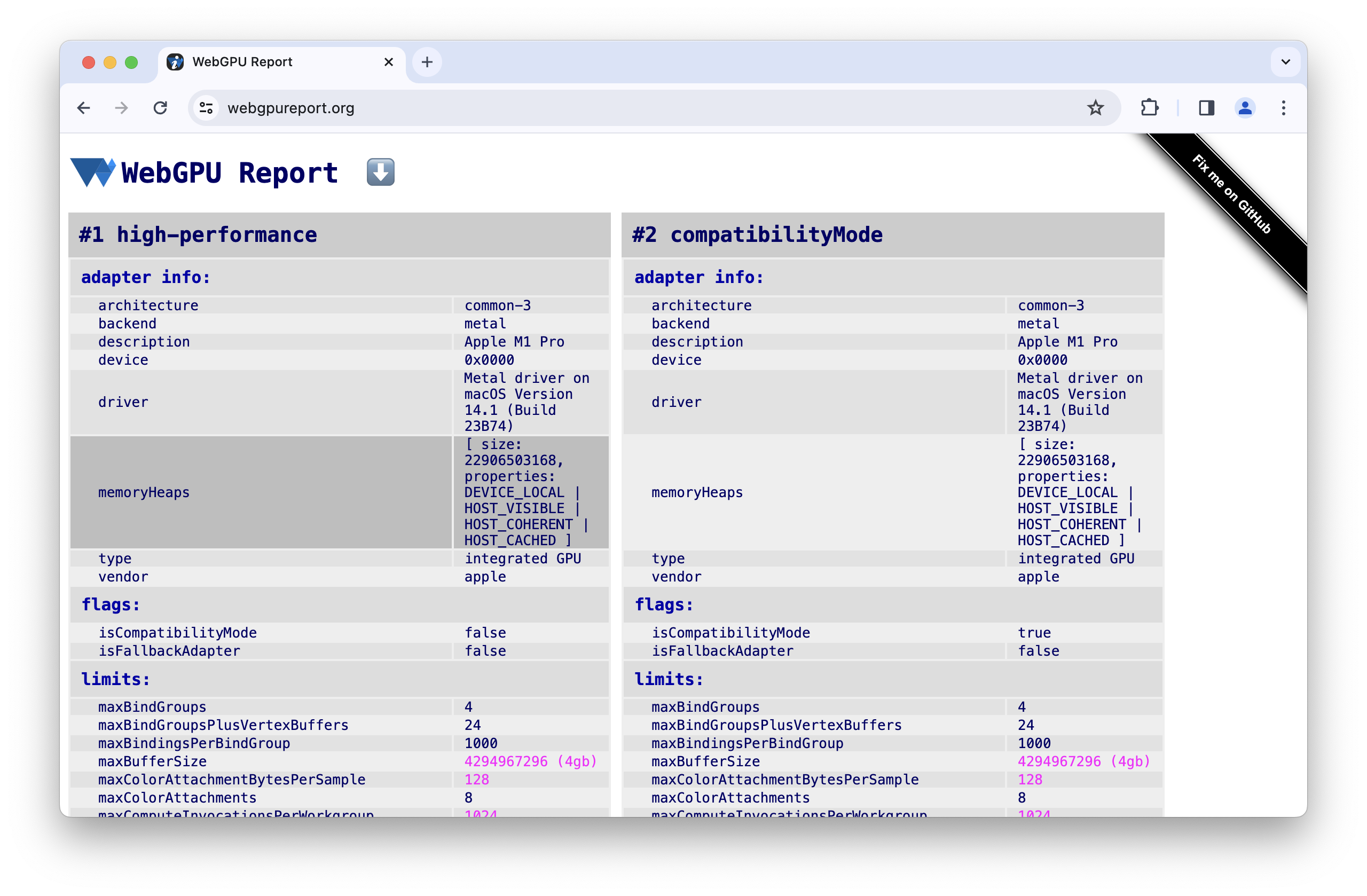Click the site settings icon in address bar

(x=208, y=107)
